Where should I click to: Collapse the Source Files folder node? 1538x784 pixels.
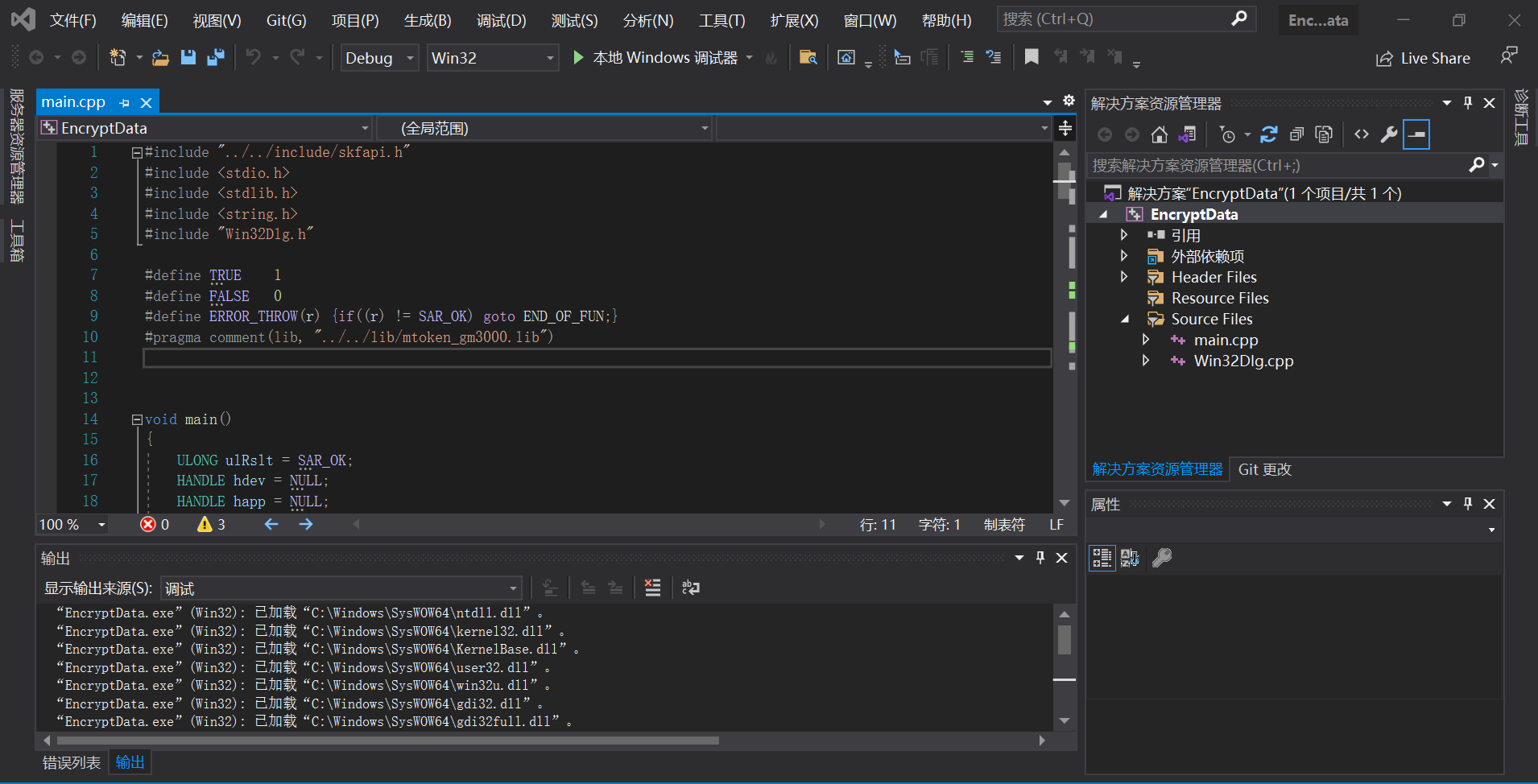(x=1125, y=319)
